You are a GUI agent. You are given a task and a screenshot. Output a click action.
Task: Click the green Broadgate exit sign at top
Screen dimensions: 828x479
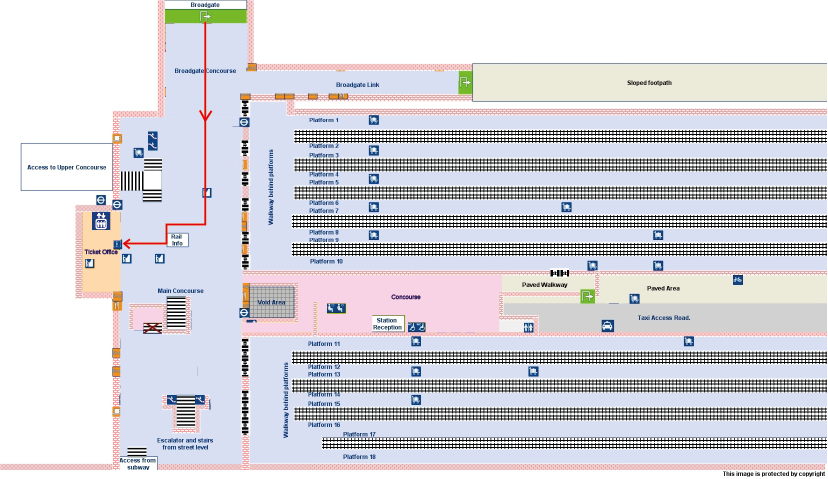point(205,16)
